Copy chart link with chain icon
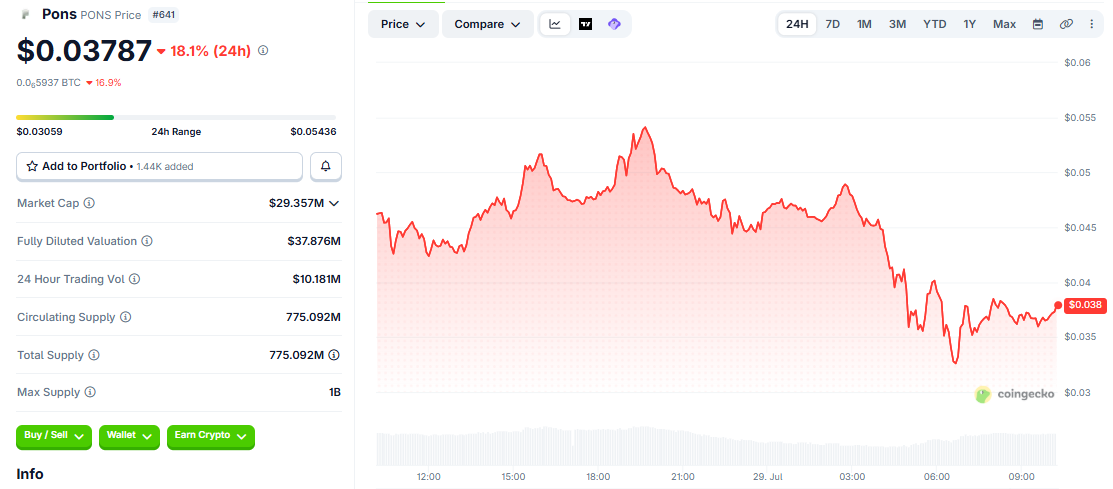This screenshot has height=489, width=1113. point(1065,24)
